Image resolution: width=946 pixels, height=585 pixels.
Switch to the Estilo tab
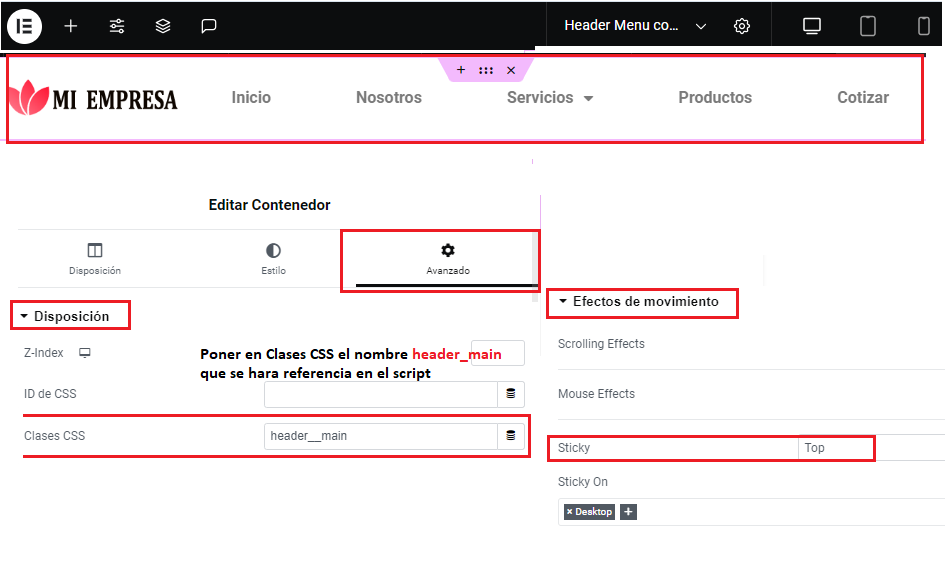[273, 259]
